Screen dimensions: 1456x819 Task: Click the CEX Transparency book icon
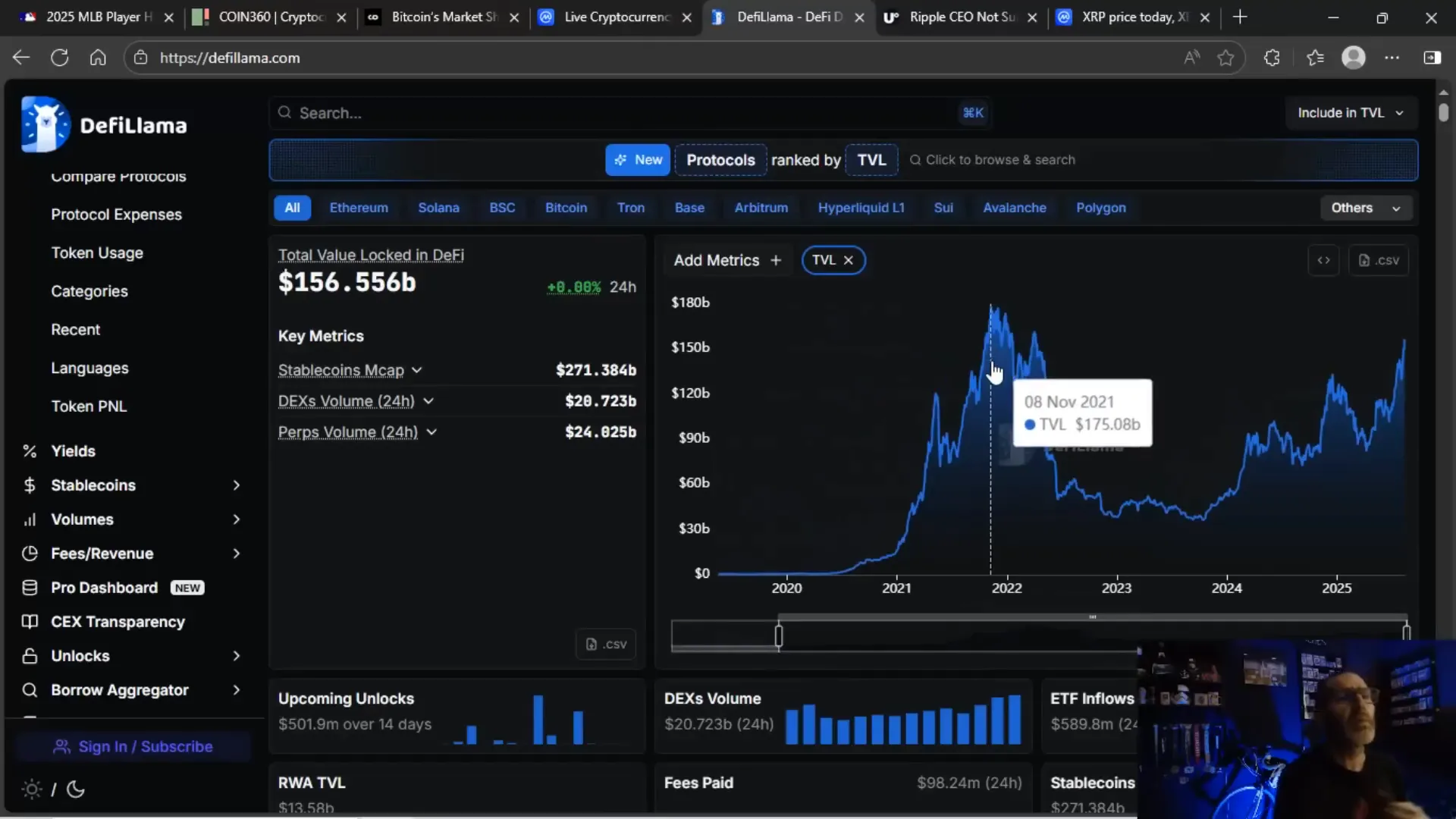30,622
